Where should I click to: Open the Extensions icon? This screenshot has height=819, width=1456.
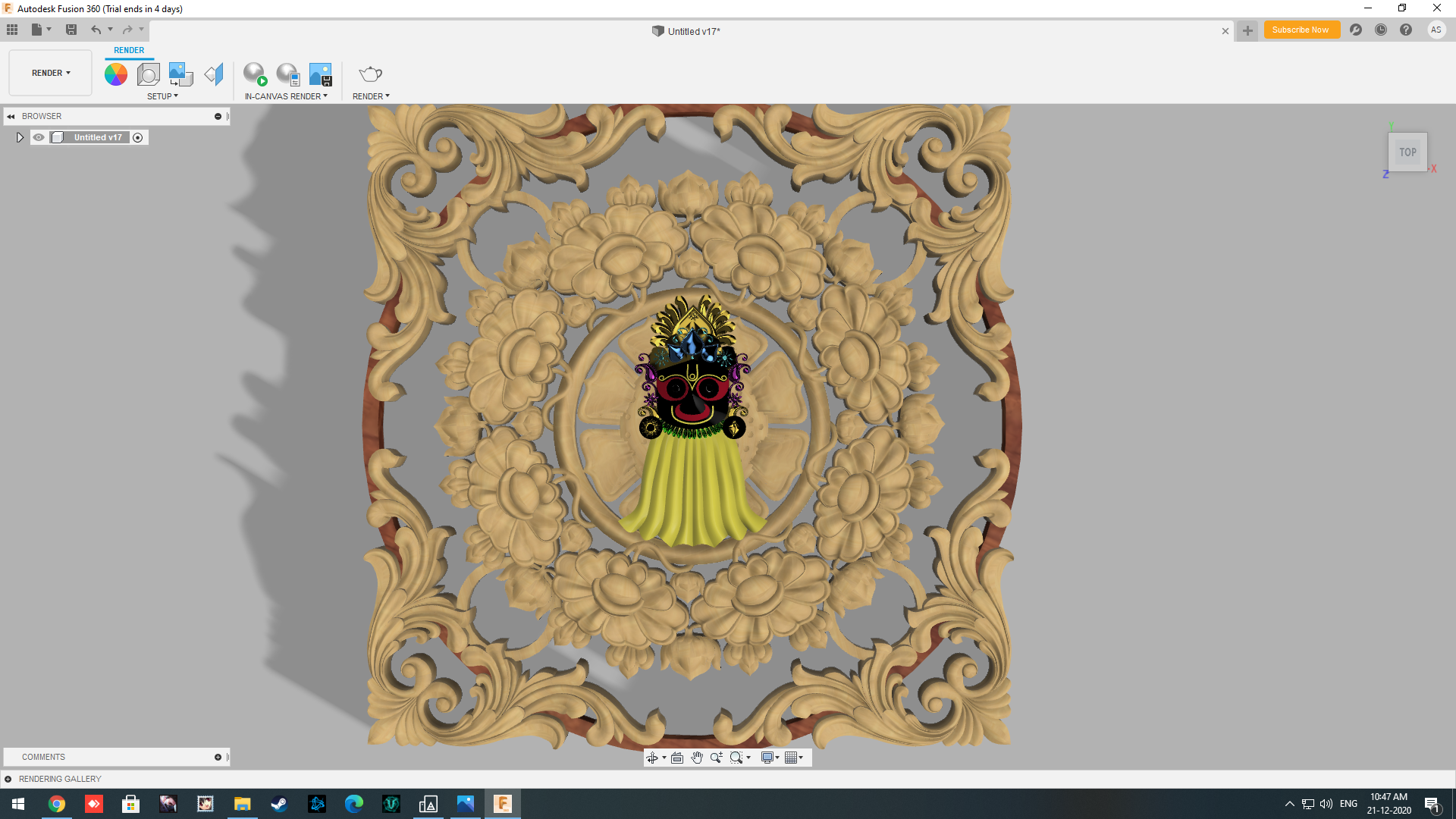(x=1356, y=30)
